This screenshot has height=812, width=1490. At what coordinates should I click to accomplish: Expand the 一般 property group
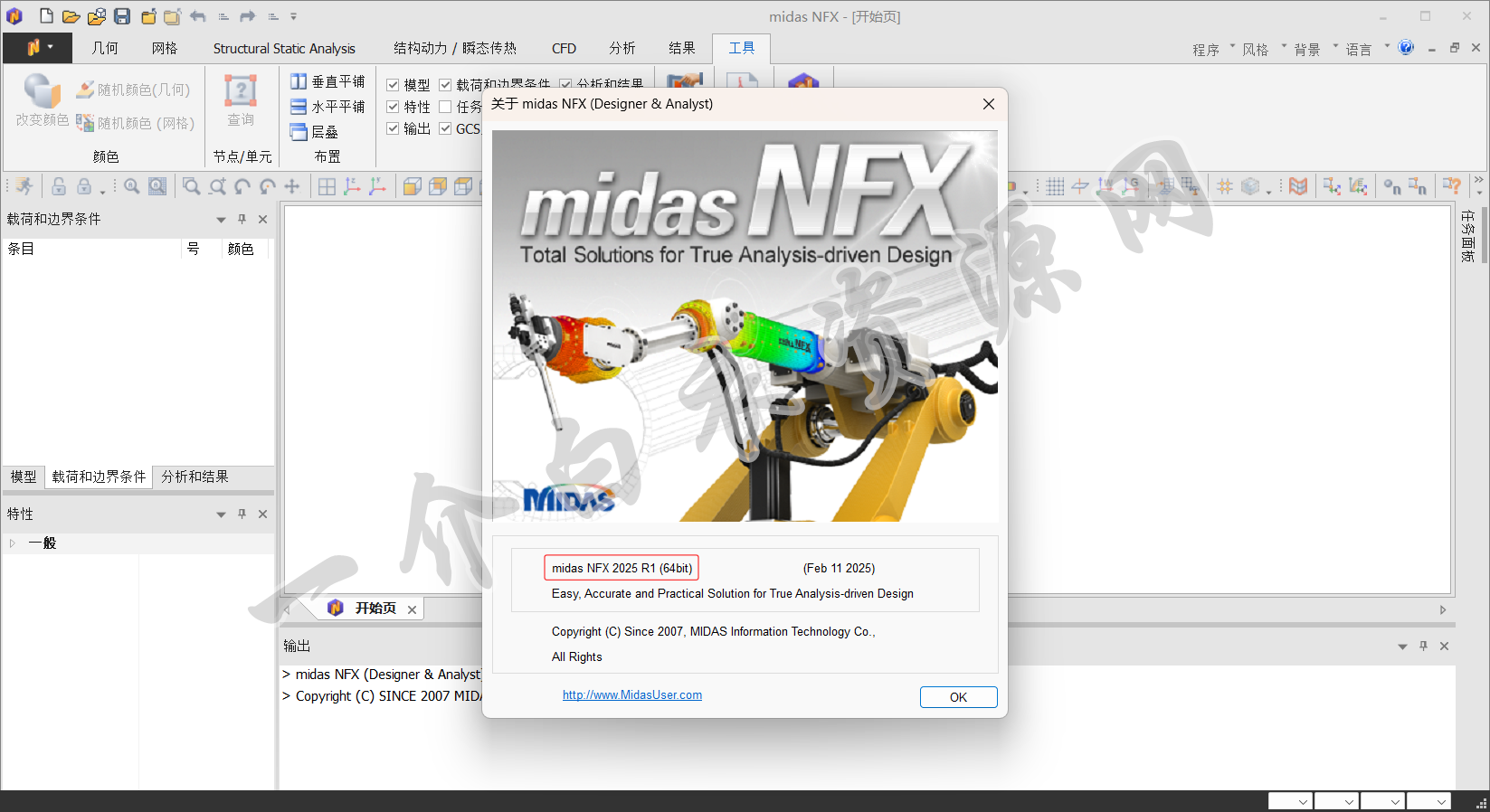pos(13,543)
